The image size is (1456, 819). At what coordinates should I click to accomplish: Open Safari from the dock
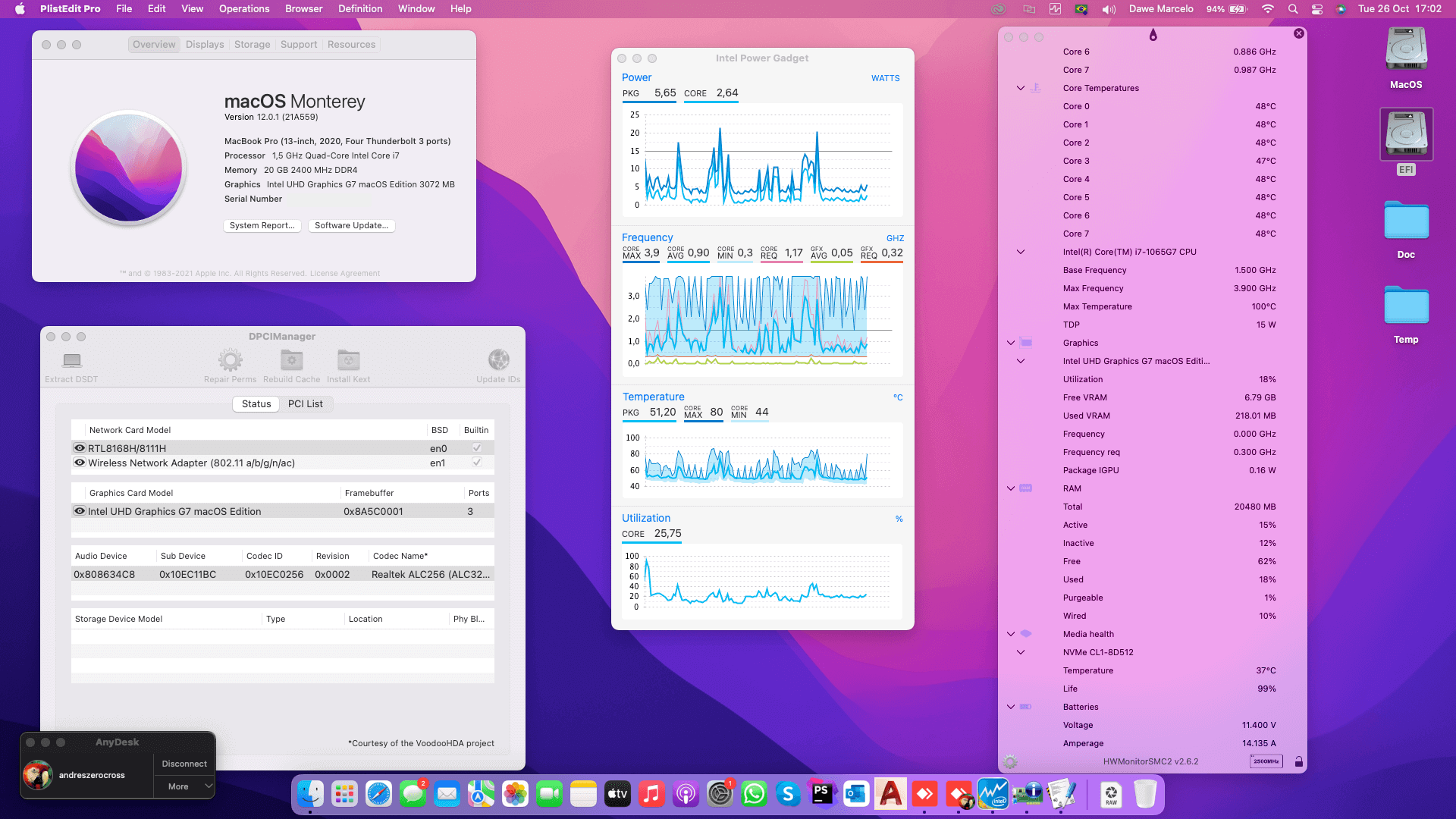point(378,794)
